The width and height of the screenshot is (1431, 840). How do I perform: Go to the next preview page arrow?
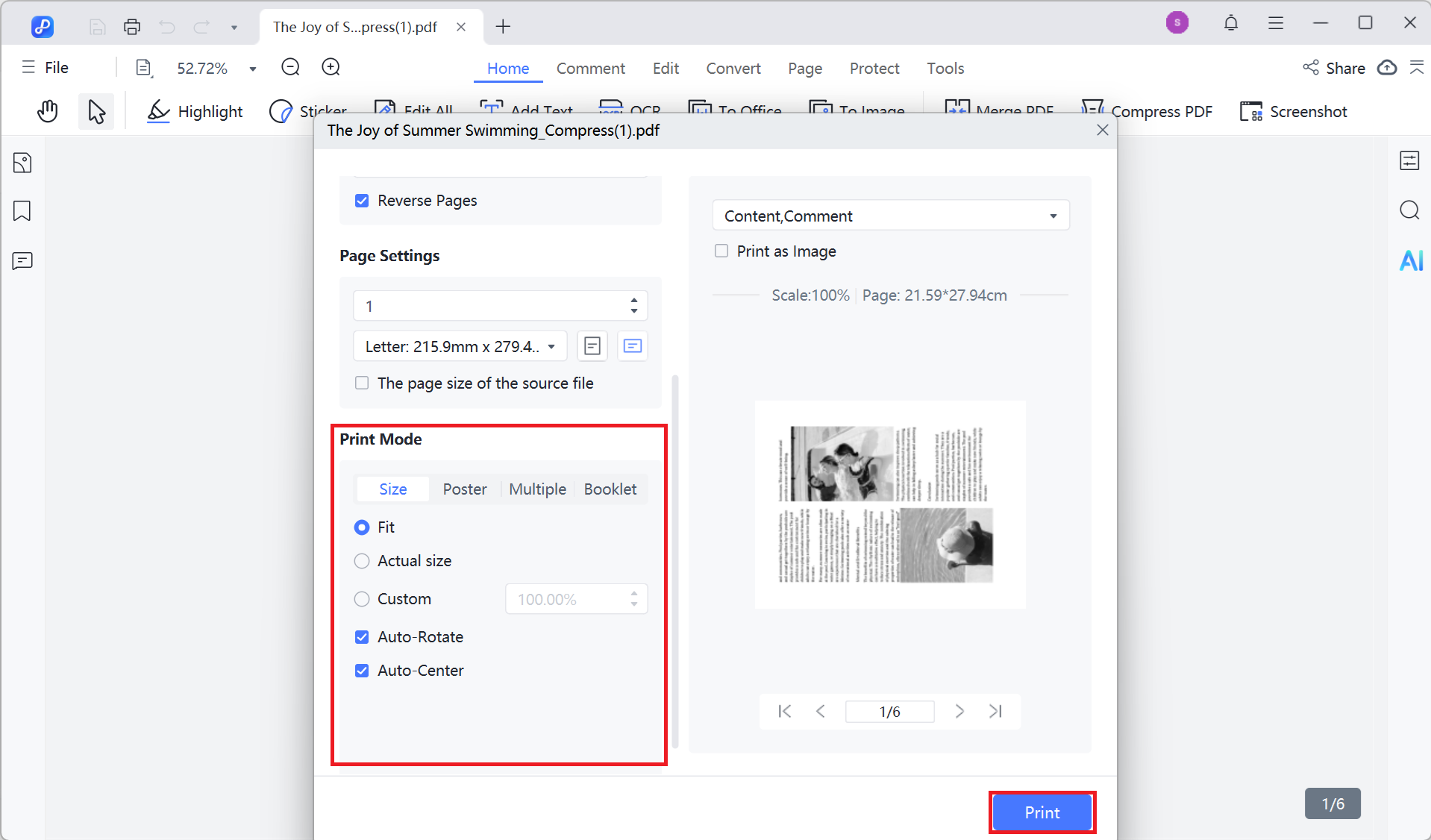(x=959, y=711)
